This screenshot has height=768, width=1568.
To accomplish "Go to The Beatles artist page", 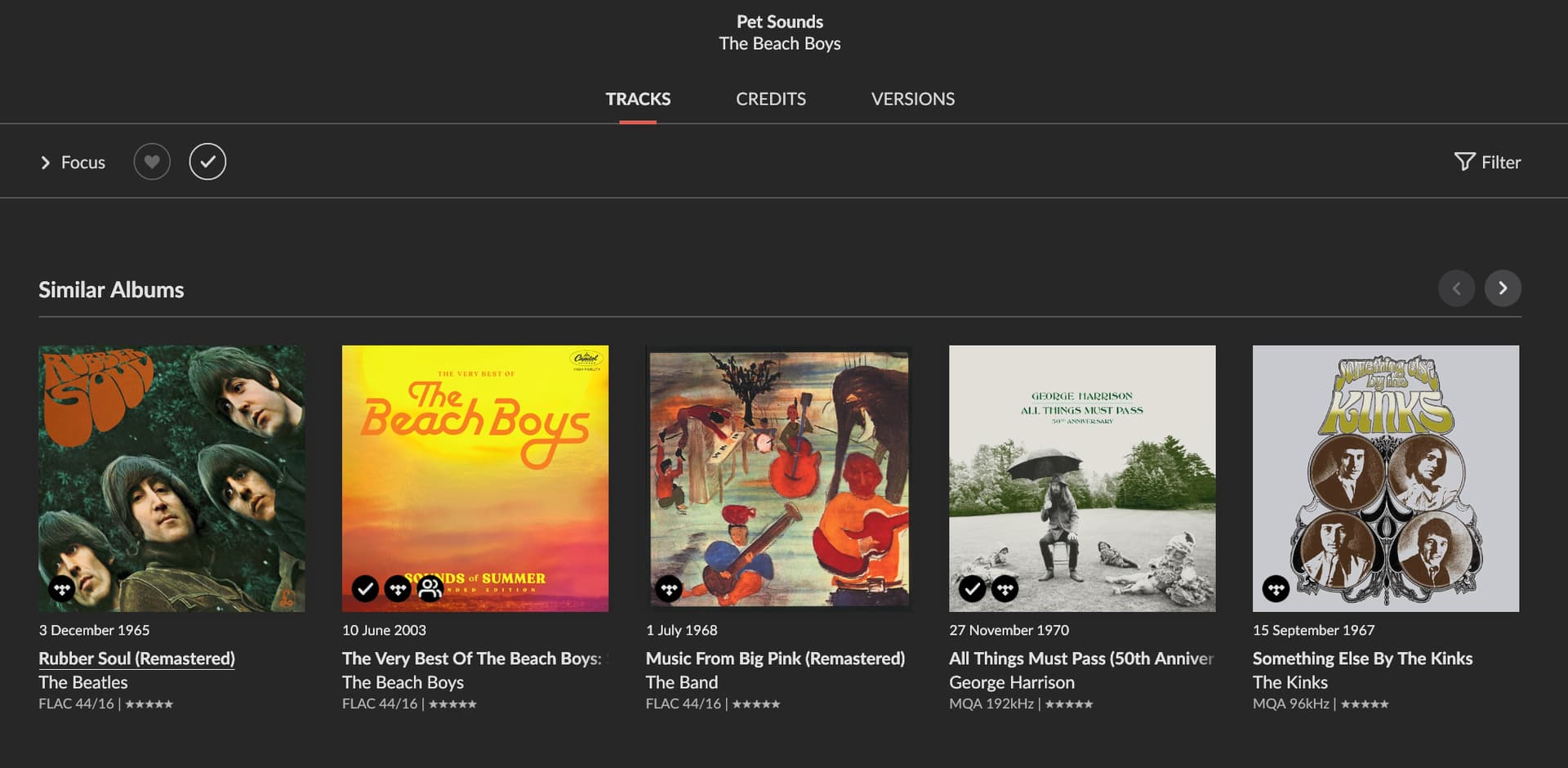I will click(83, 682).
